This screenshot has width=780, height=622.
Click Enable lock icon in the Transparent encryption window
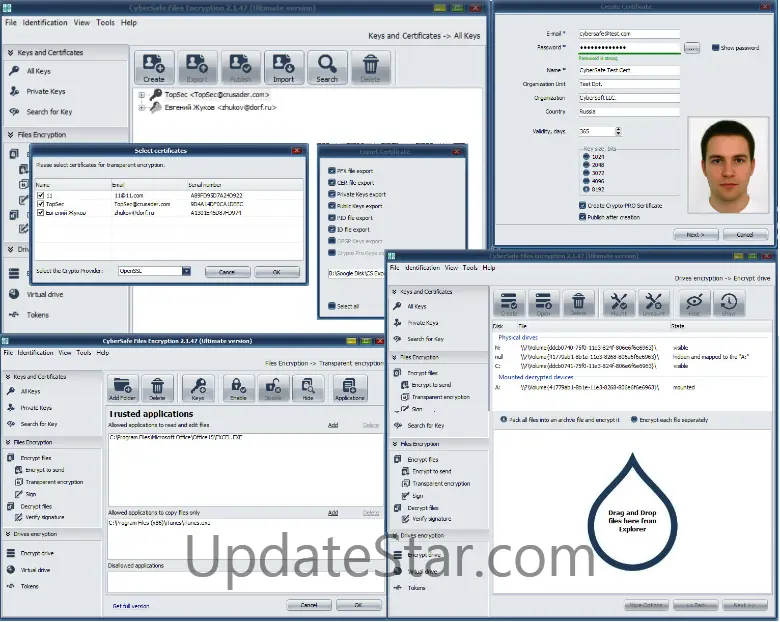[x=238, y=388]
